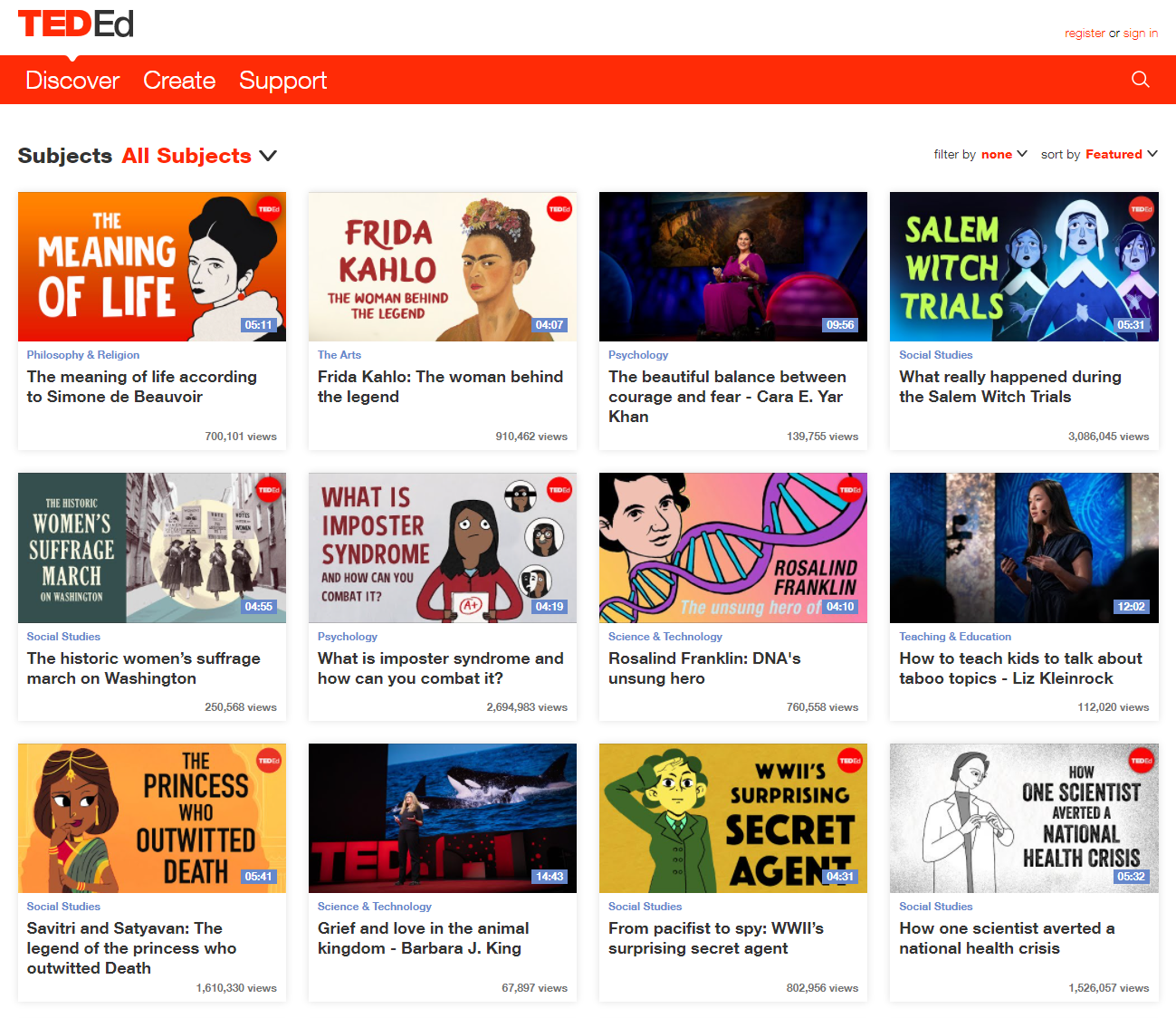Open title 'How to teach kids to talk about taboo topics'

click(x=1021, y=668)
